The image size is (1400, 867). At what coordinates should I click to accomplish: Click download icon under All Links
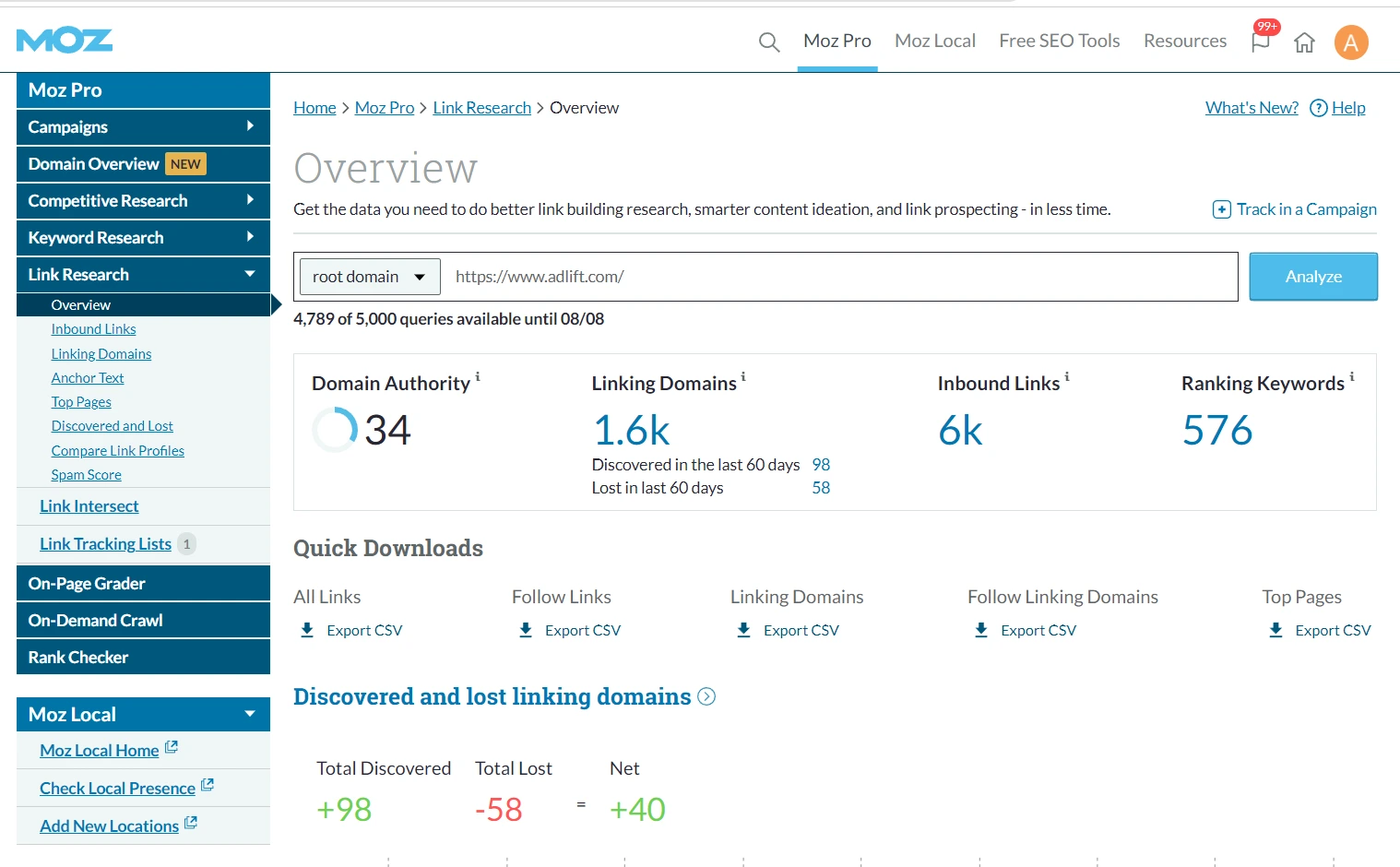coord(307,630)
